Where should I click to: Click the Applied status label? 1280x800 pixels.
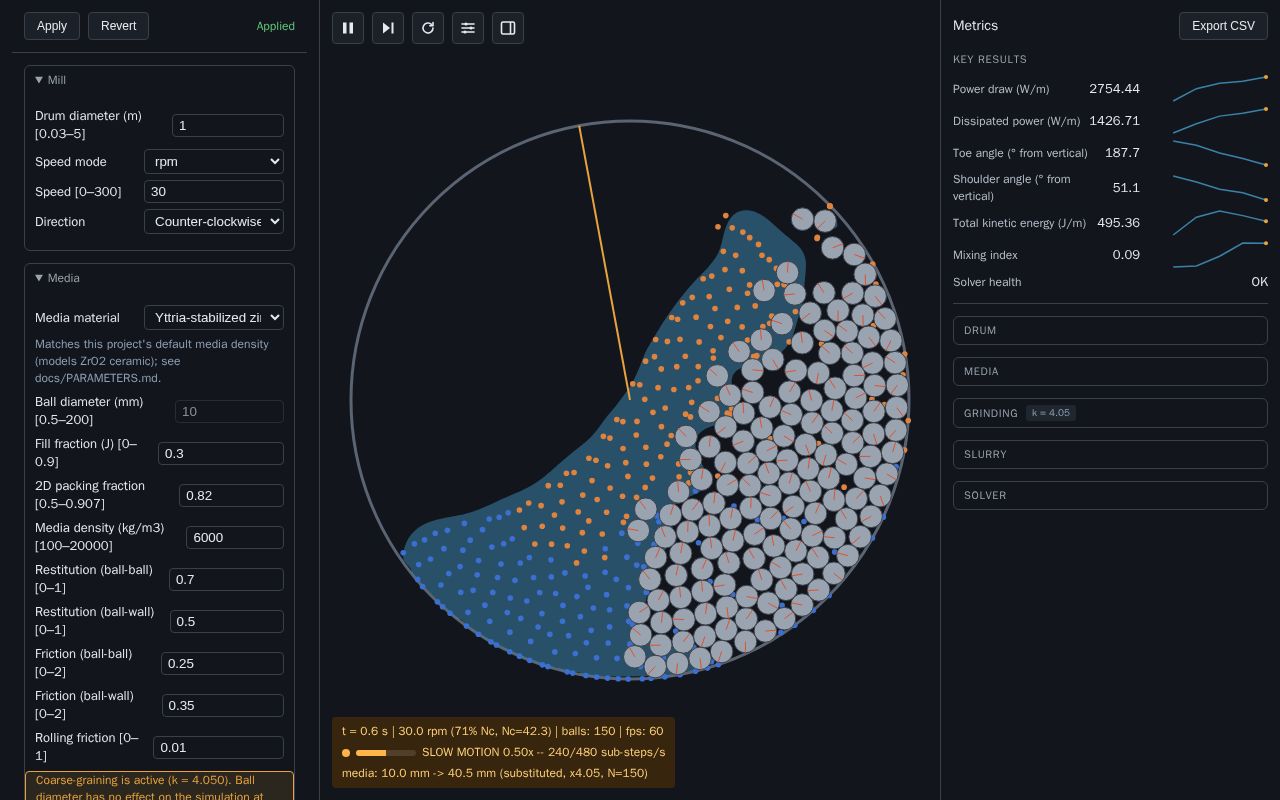pyautogui.click(x=275, y=26)
